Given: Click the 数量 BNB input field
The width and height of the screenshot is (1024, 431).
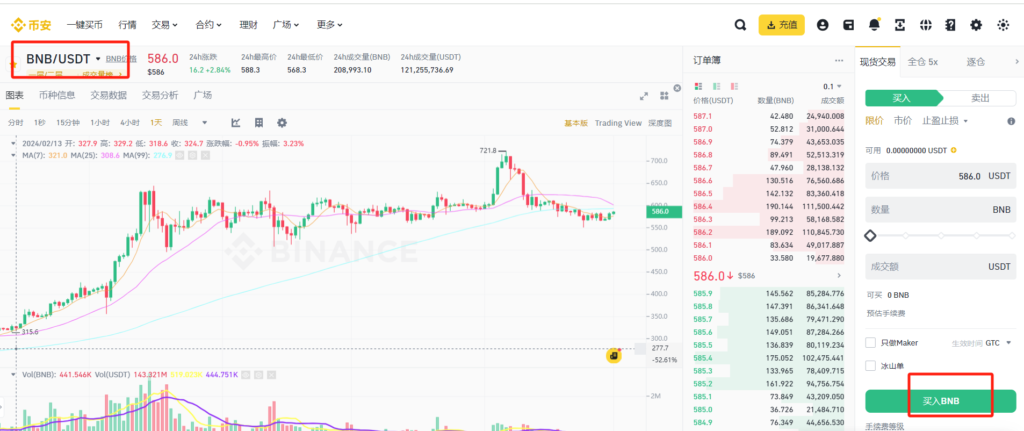Looking at the screenshot, I should pyautogui.click(x=940, y=210).
